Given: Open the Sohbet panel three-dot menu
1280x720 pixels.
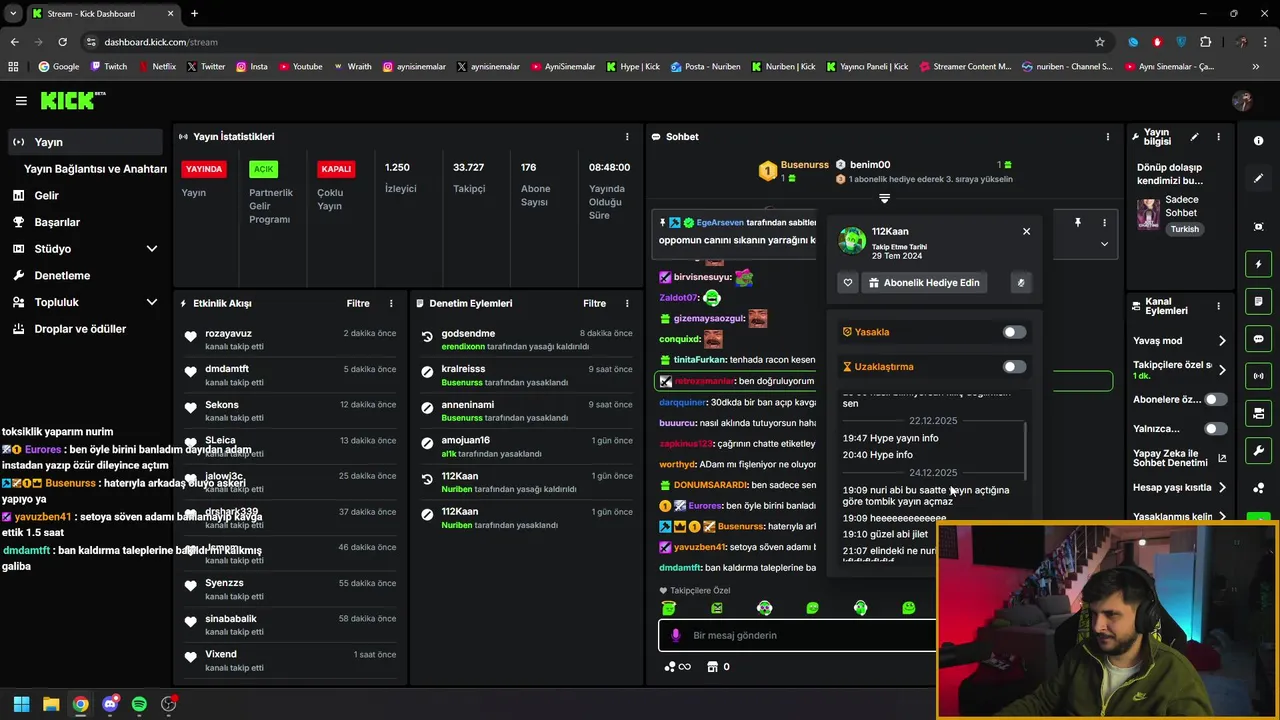Looking at the screenshot, I should [x=1107, y=137].
